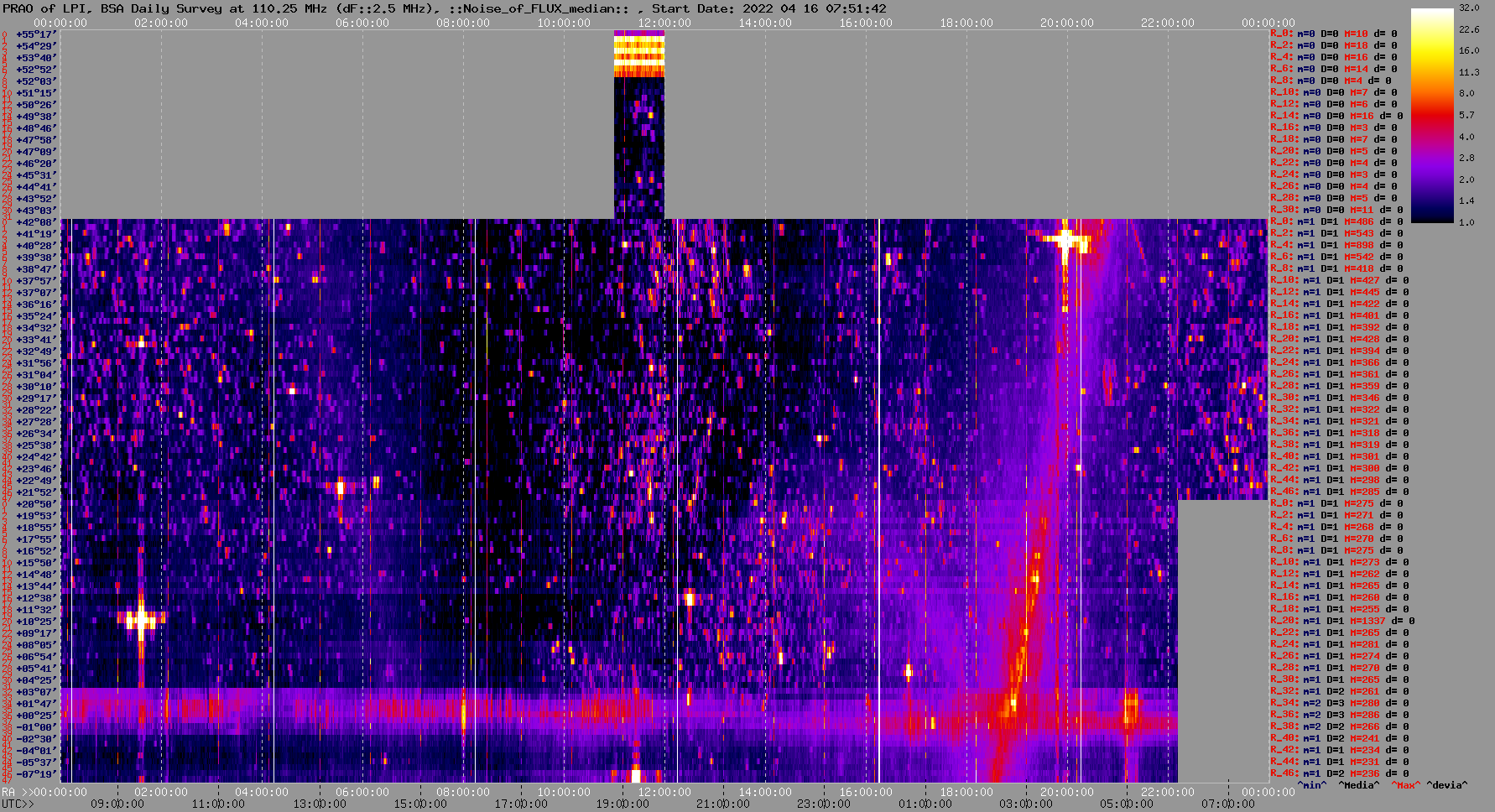This screenshot has width=1495, height=812.
Task: Click the R_0 row showing M=10
Action: [1334, 34]
